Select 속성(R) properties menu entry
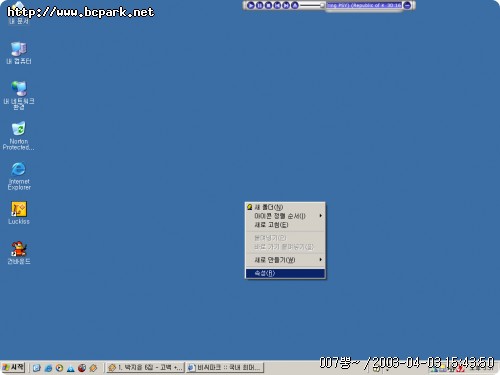Screen dimensions: 500x375 pos(285,273)
